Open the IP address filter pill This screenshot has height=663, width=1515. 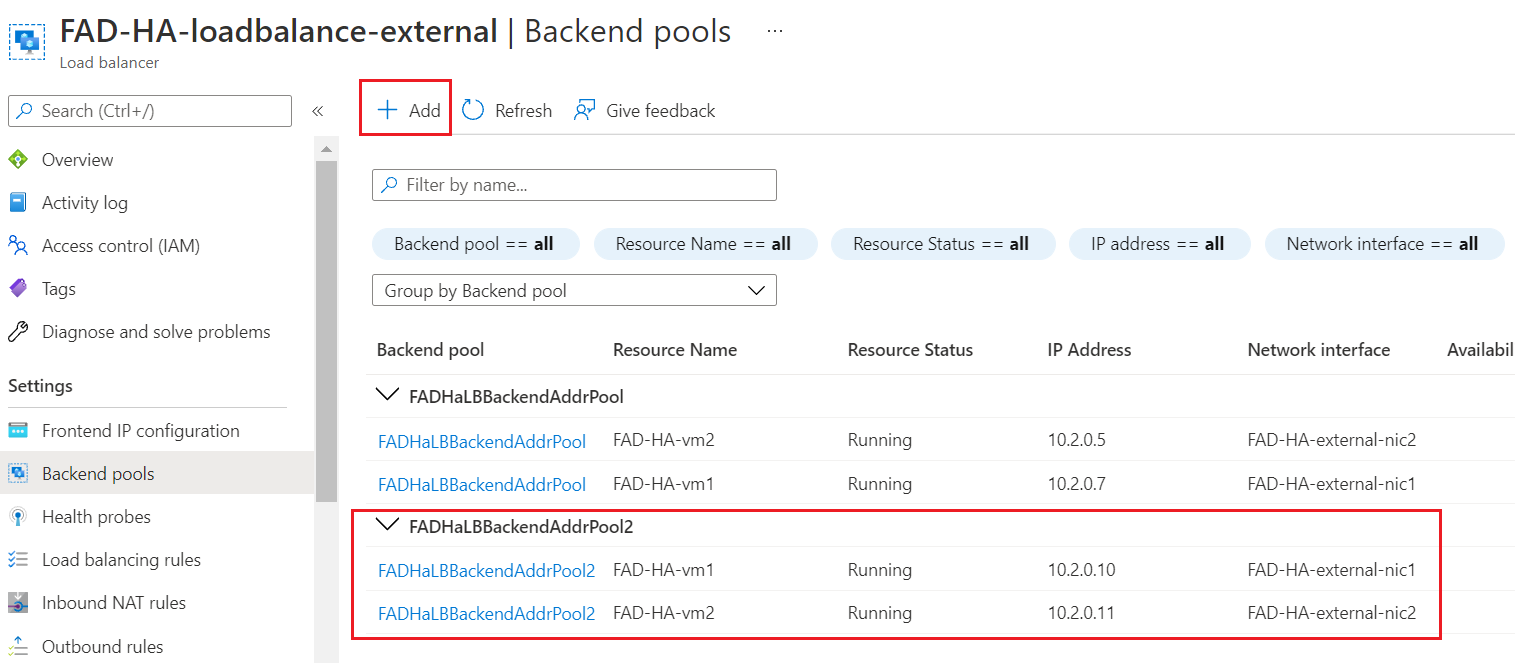click(1159, 243)
